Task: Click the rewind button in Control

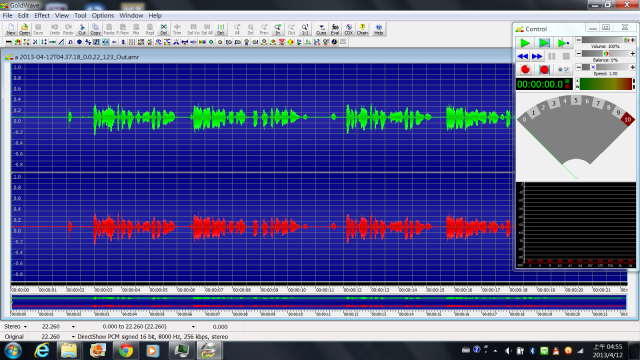Action: [522, 56]
